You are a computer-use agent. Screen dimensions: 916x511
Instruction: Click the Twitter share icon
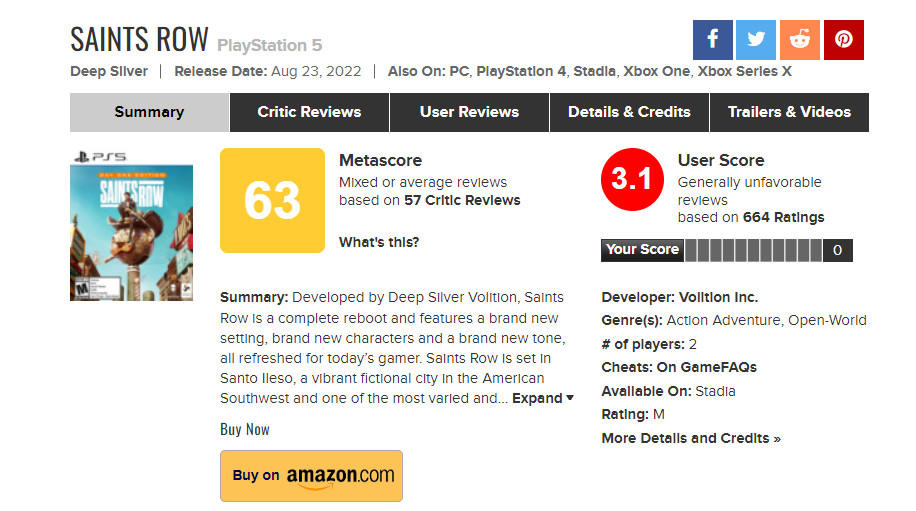click(756, 40)
